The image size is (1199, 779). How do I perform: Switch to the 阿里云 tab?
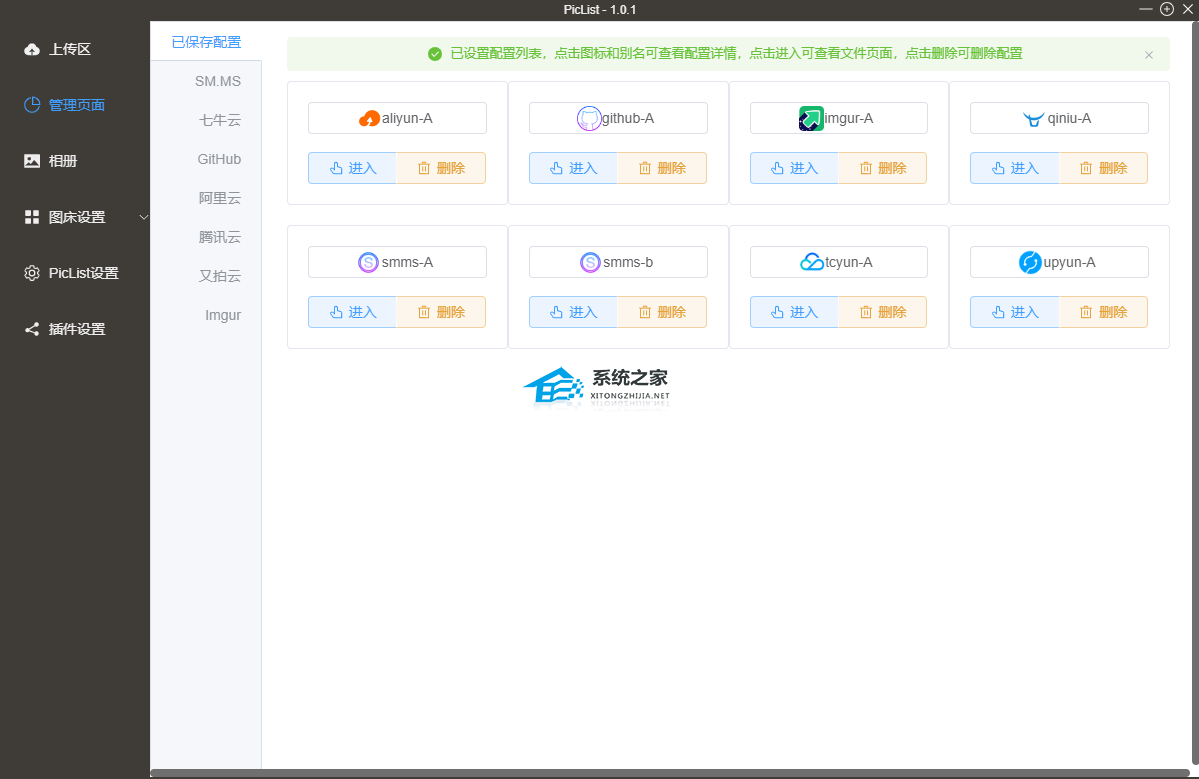pyautogui.click(x=219, y=198)
